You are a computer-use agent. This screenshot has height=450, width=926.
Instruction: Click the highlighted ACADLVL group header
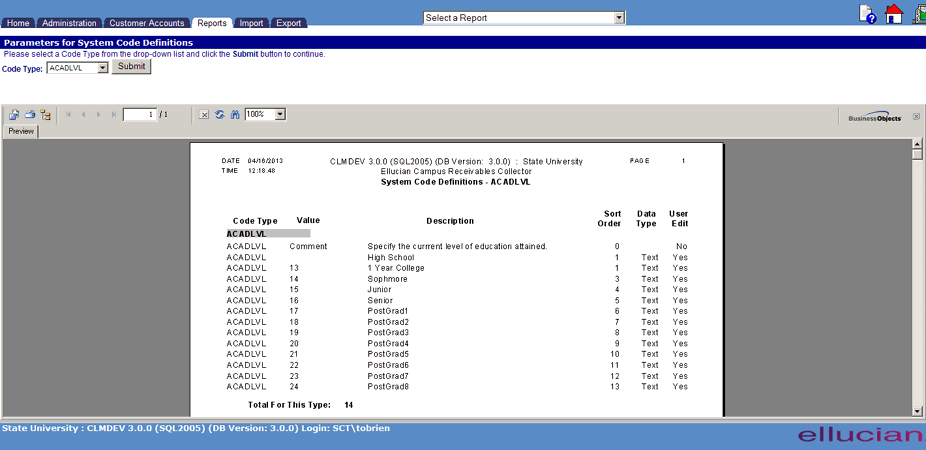[x=268, y=234]
